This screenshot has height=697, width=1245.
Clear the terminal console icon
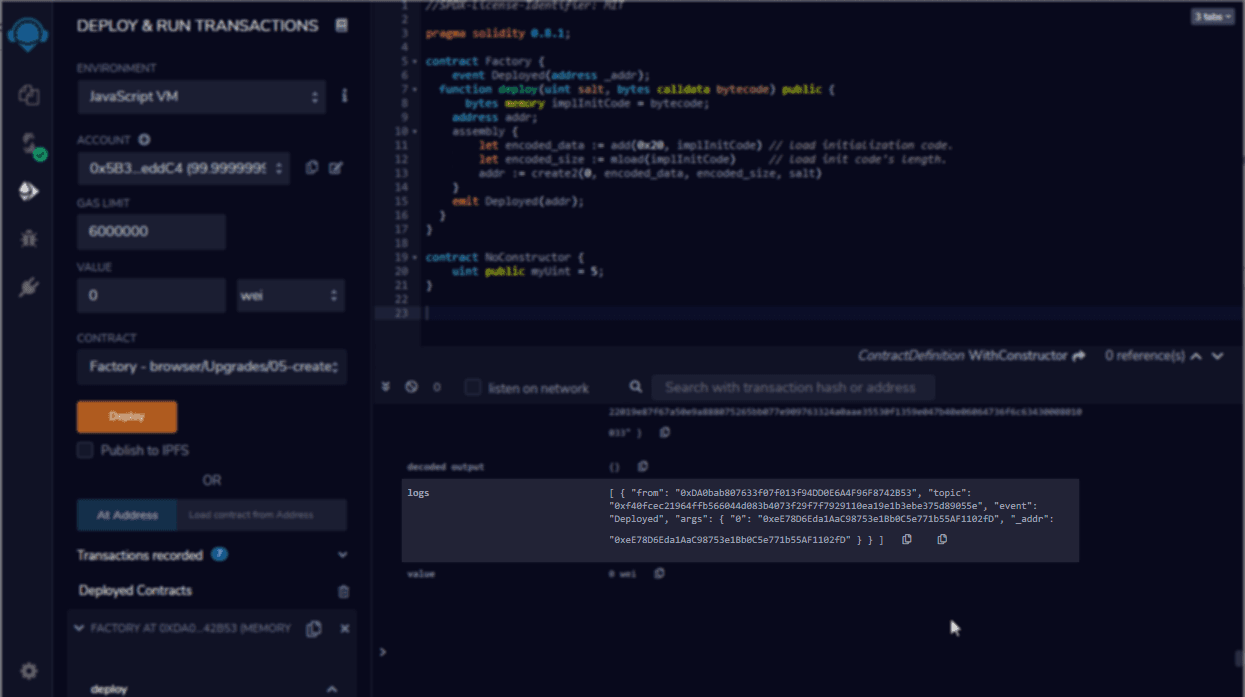411,387
